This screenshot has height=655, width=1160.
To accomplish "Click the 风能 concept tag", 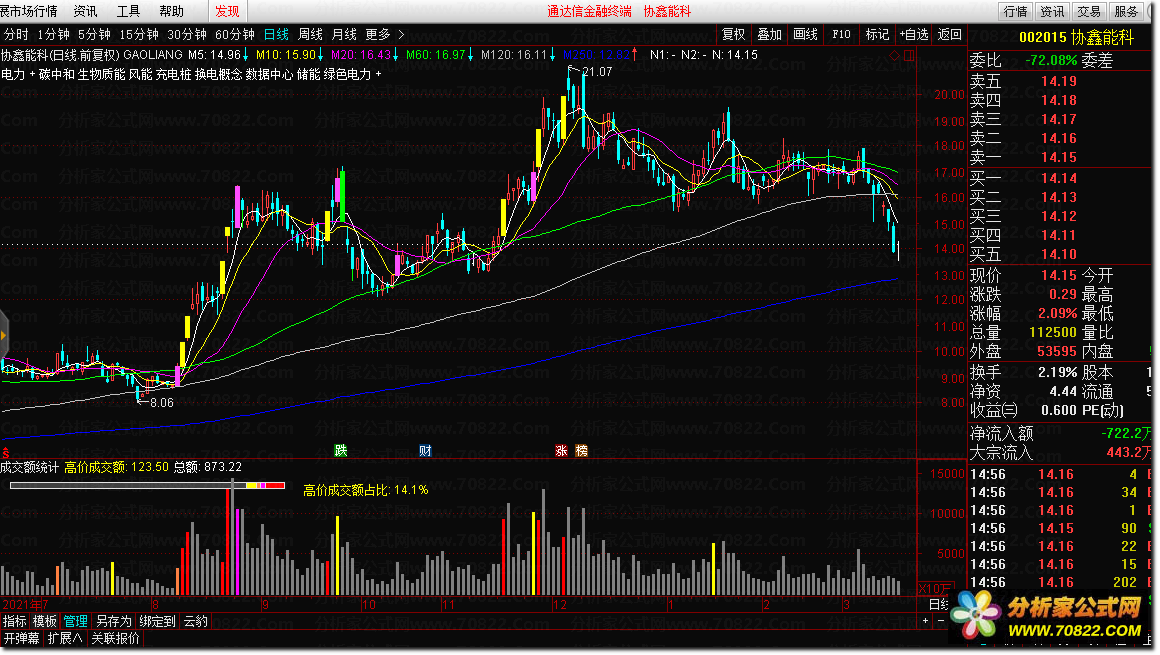I will tap(141, 74).
